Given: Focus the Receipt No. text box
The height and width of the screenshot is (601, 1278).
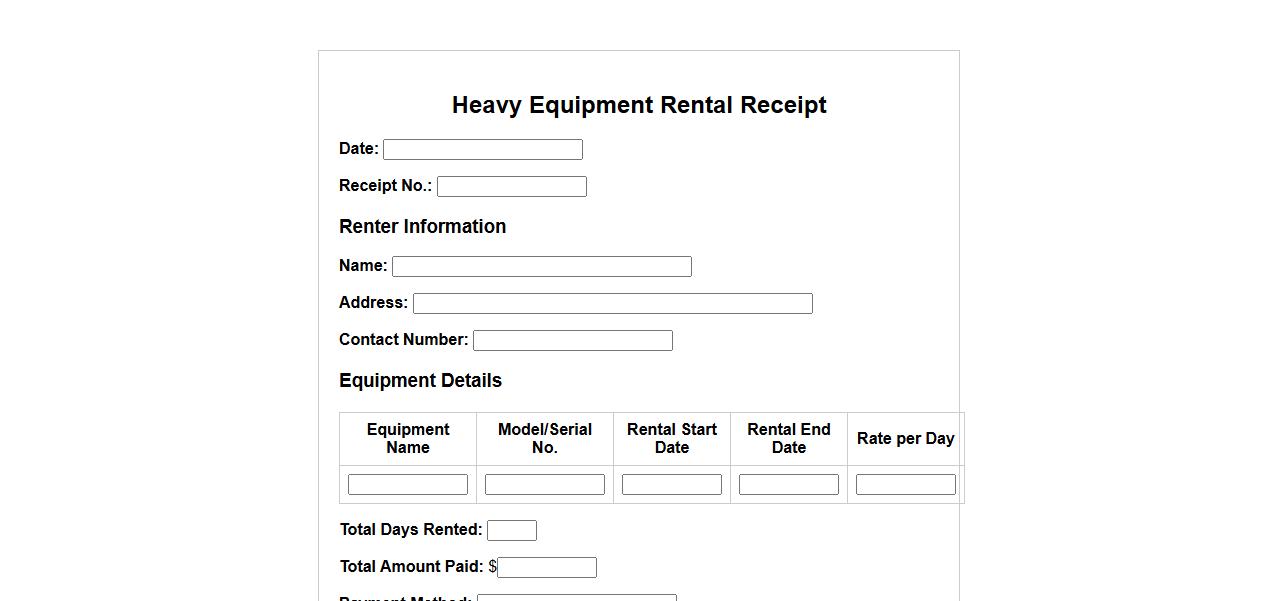Looking at the screenshot, I should coord(511,187).
